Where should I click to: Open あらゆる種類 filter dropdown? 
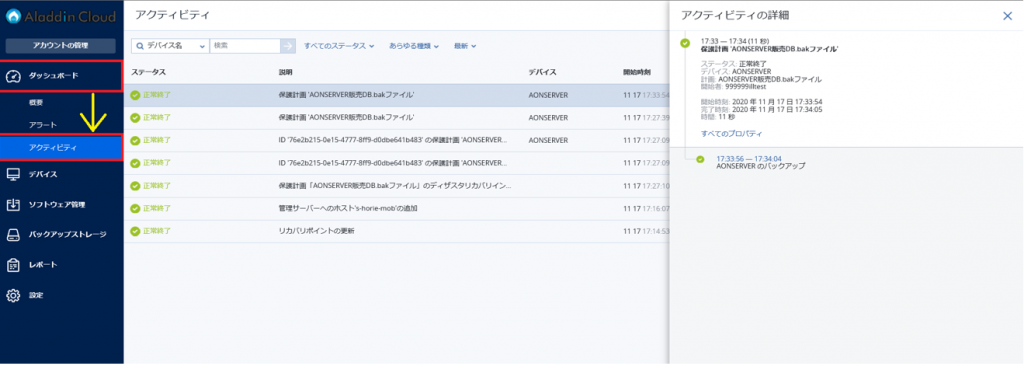pos(413,46)
